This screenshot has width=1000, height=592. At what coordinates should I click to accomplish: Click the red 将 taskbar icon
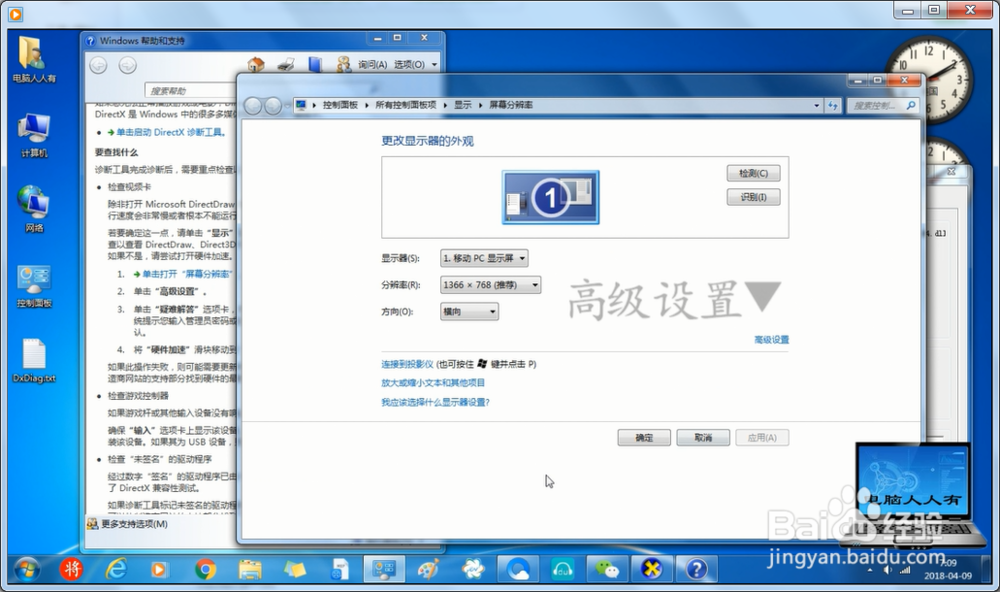coord(71,568)
